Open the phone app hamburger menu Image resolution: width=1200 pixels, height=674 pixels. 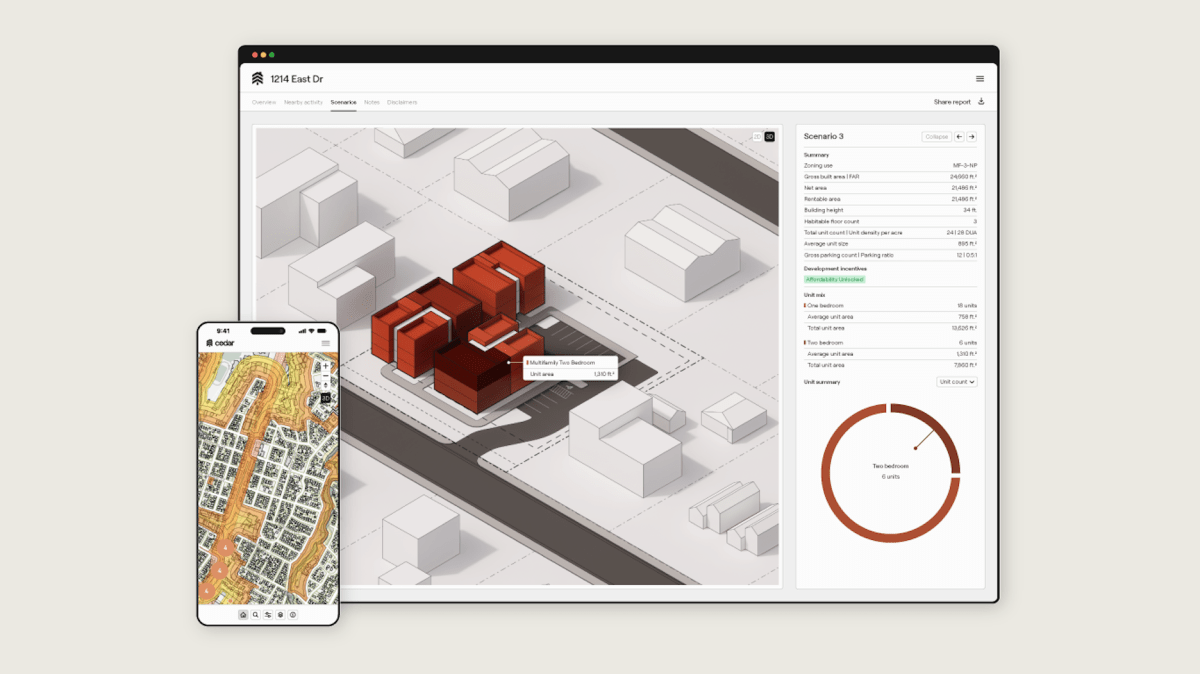[x=325, y=343]
